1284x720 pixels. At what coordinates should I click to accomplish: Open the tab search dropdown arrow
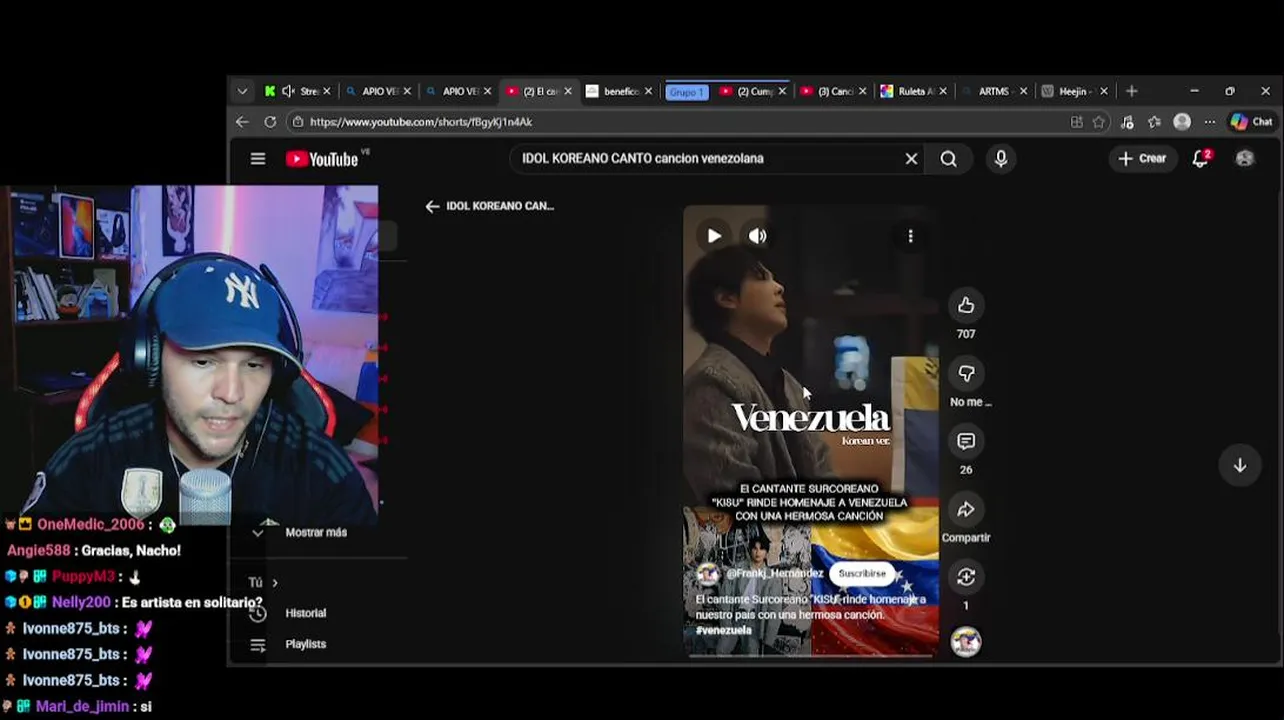click(242, 91)
